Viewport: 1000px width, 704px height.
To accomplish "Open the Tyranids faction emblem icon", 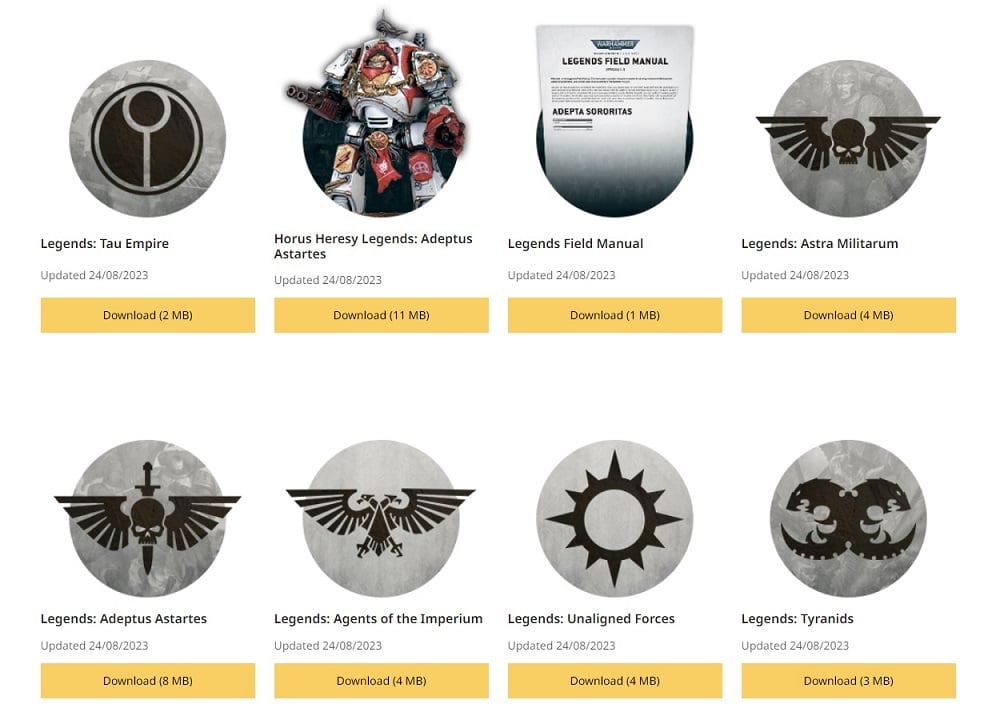I will [848, 518].
